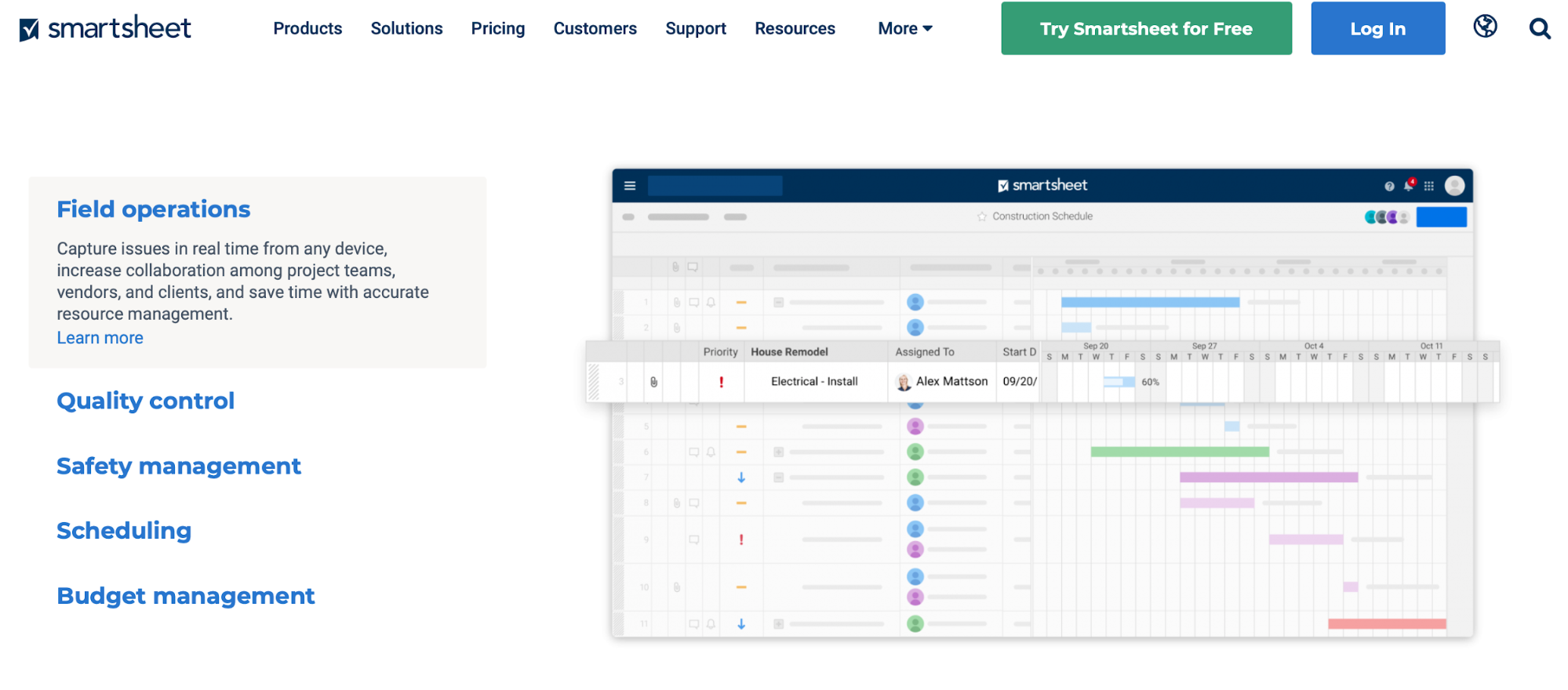
Task: Click the Priority column header
Action: tap(720, 352)
